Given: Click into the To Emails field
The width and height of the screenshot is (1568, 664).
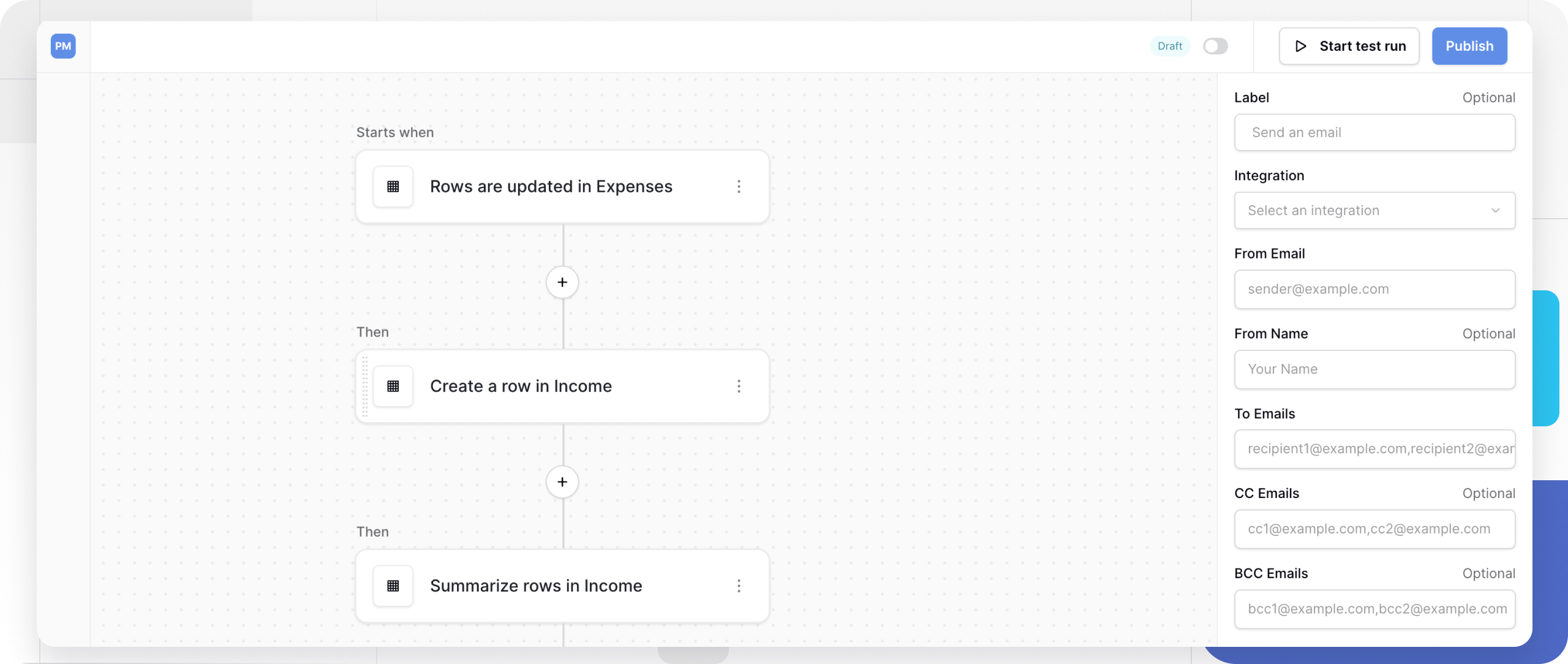Looking at the screenshot, I should click(x=1374, y=449).
